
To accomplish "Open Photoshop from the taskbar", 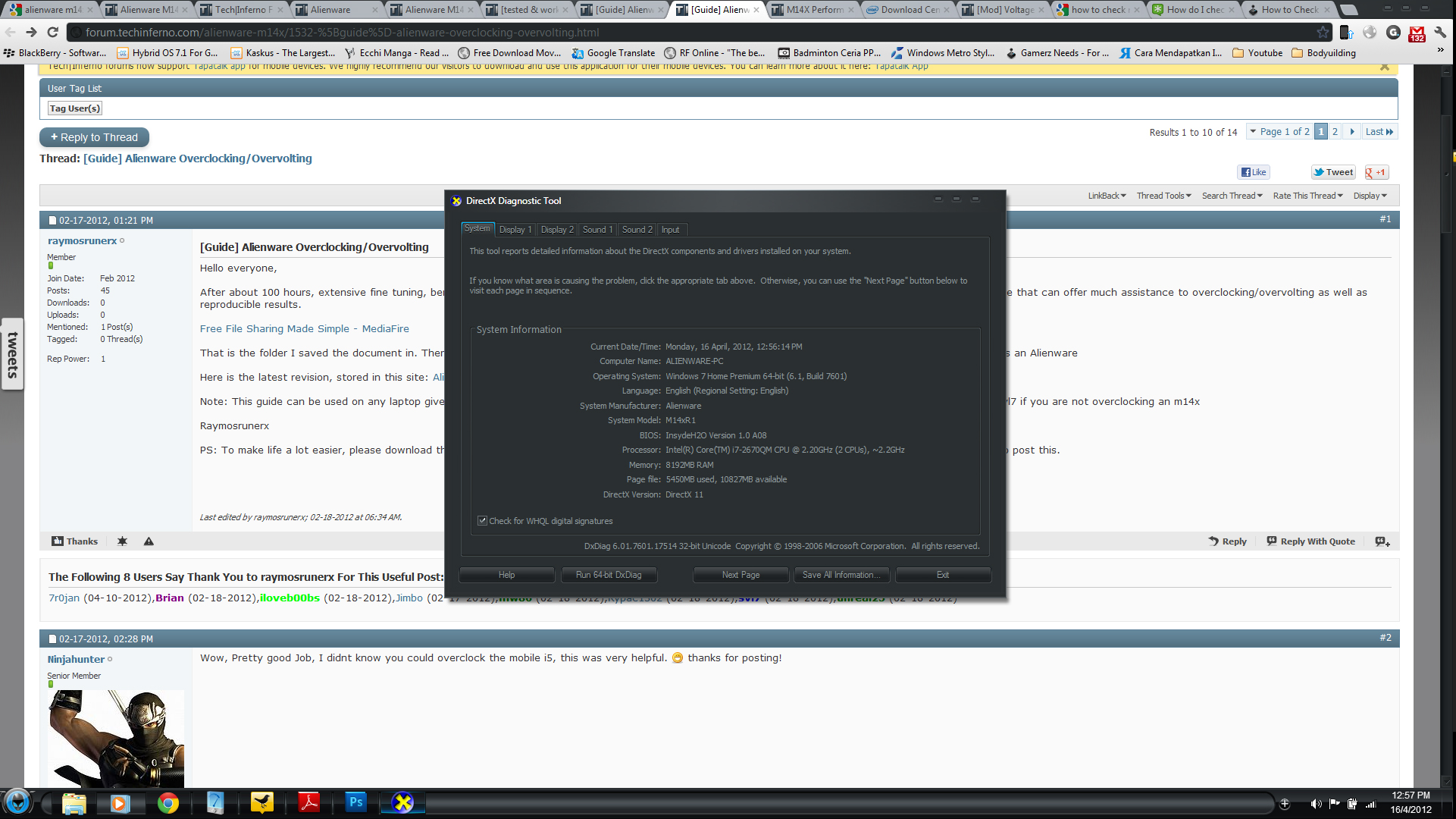I will click(x=355, y=802).
